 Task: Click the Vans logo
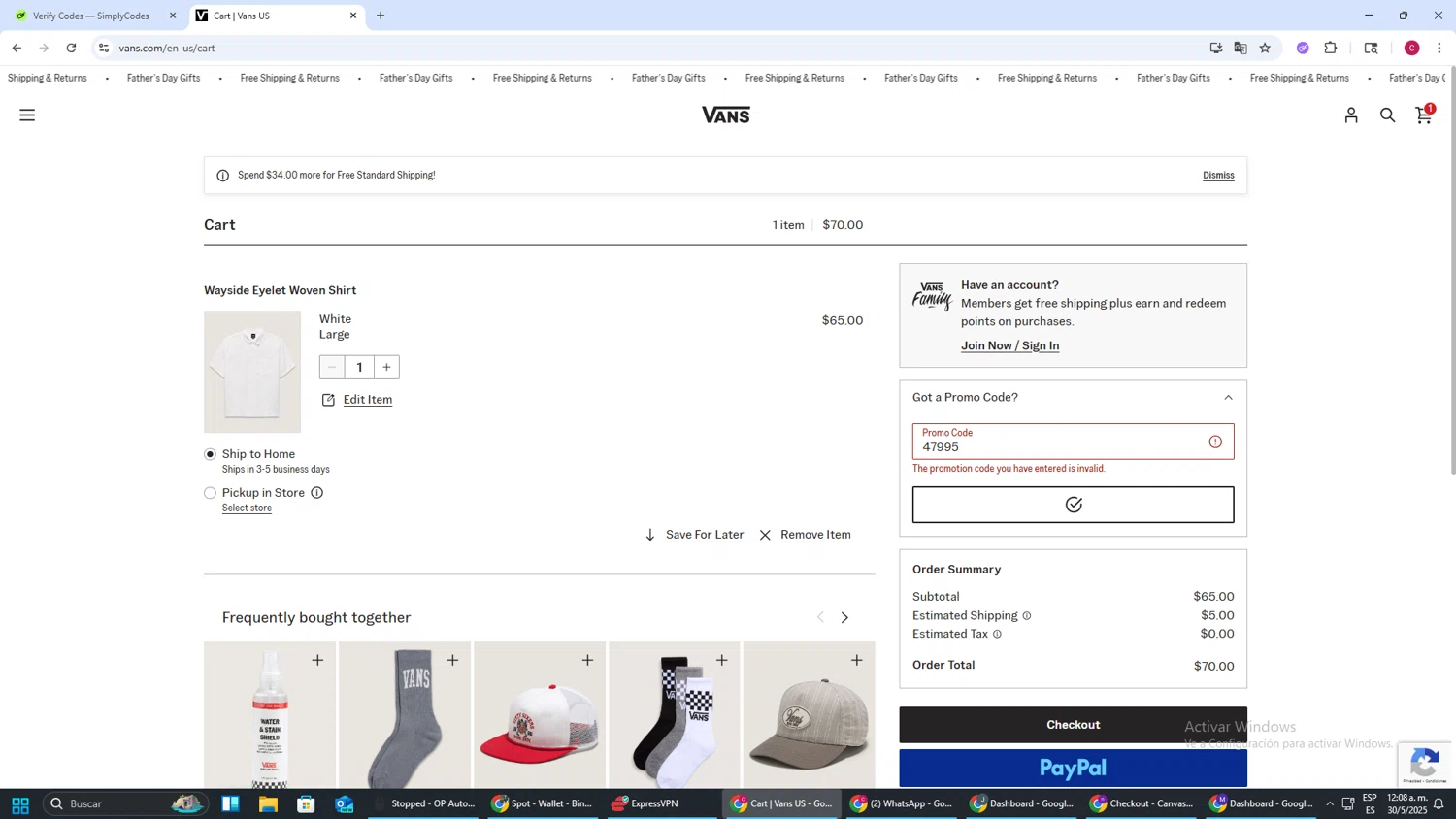pyautogui.click(x=726, y=115)
